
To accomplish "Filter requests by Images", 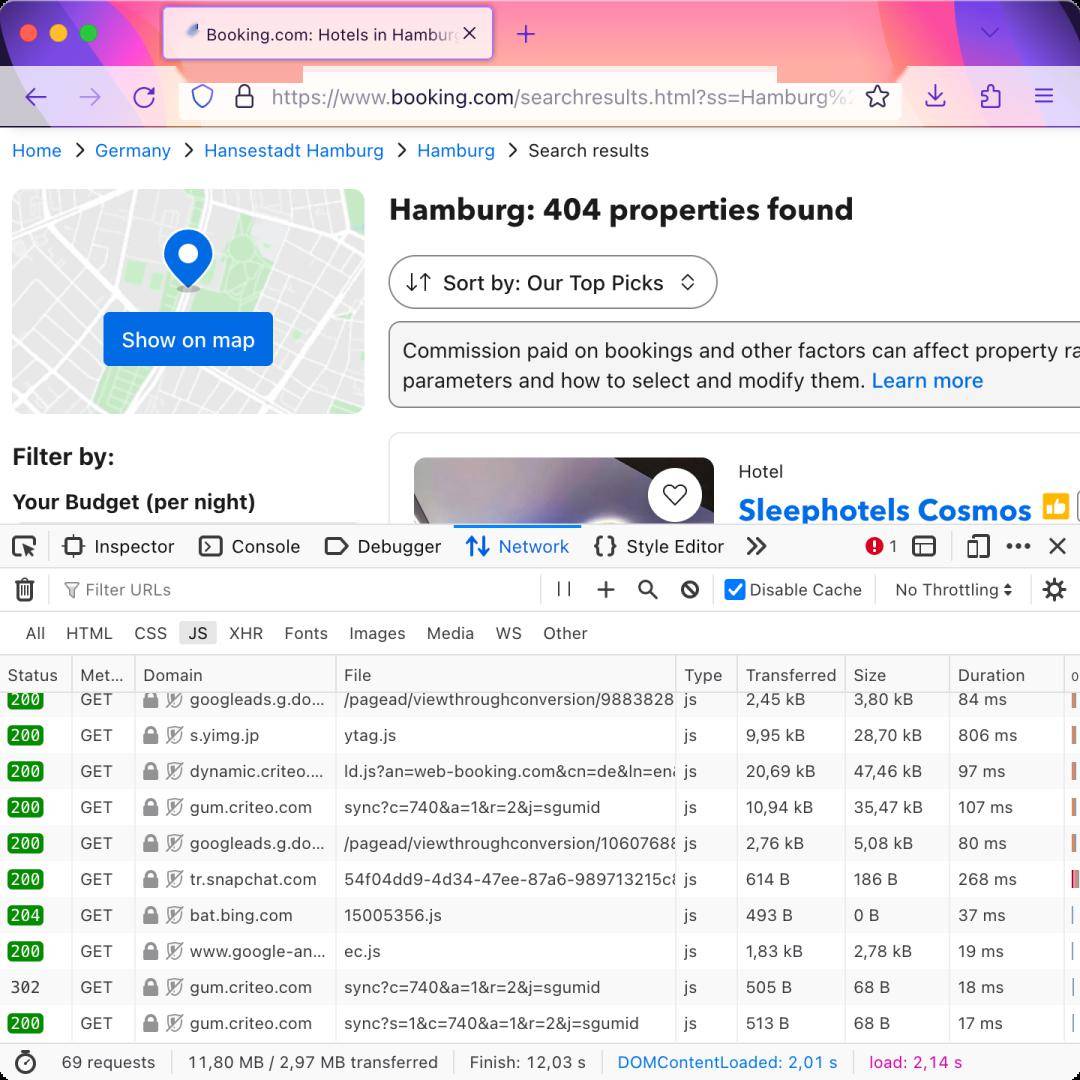I will [x=377, y=633].
